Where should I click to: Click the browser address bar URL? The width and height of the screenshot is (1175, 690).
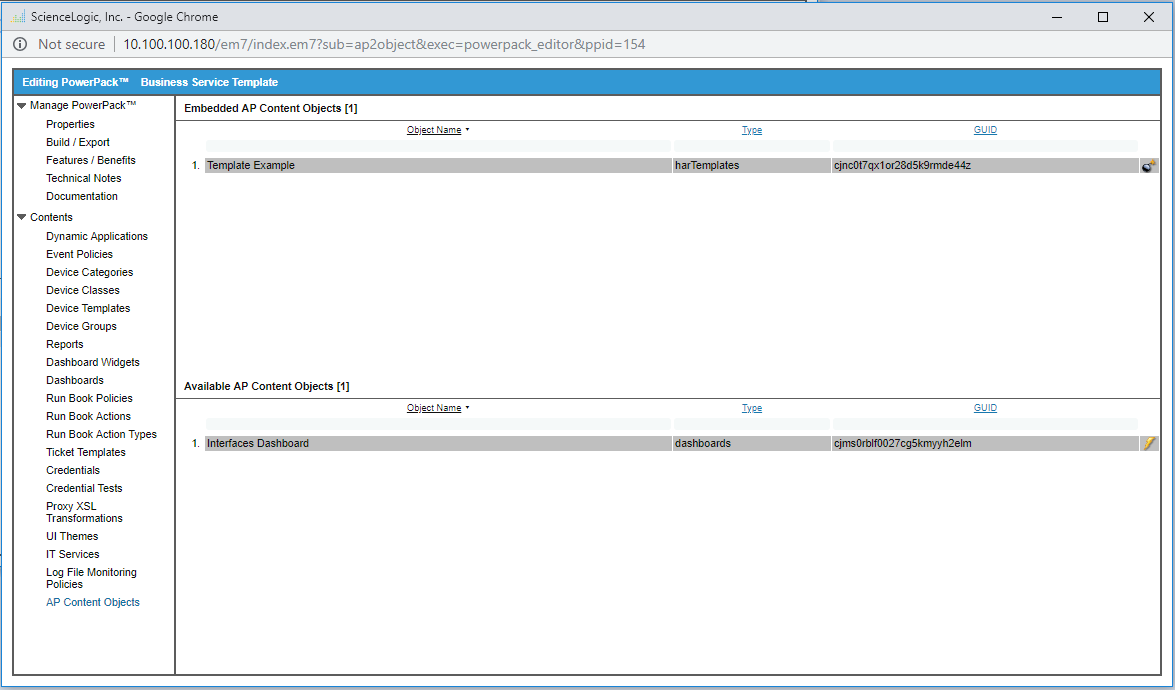coord(384,44)
